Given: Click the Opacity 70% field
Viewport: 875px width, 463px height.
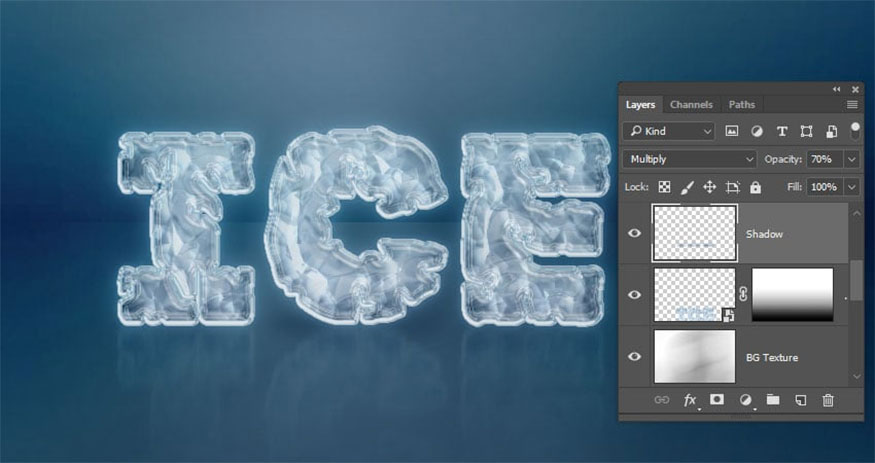Looking at the screenshot, I should (825, 159).
